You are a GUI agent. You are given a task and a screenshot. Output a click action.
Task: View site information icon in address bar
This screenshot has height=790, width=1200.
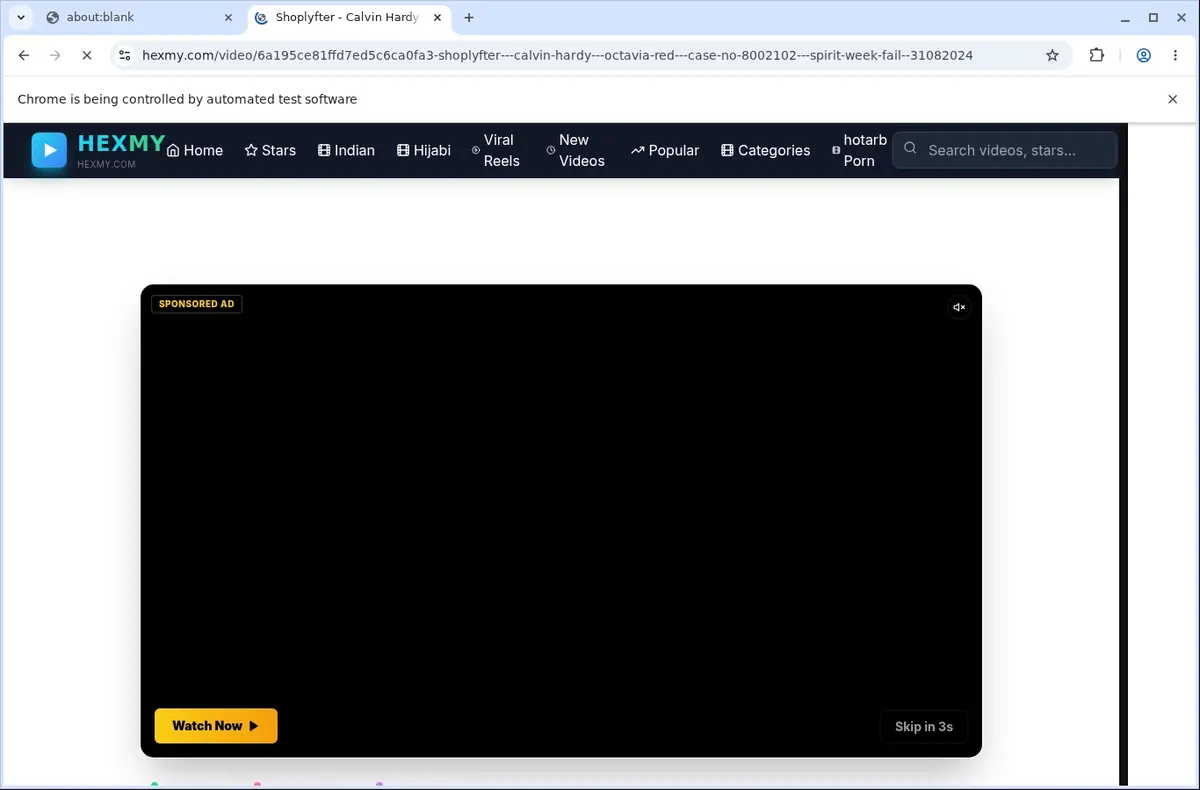pyautogui.click(x=124, y=56)
